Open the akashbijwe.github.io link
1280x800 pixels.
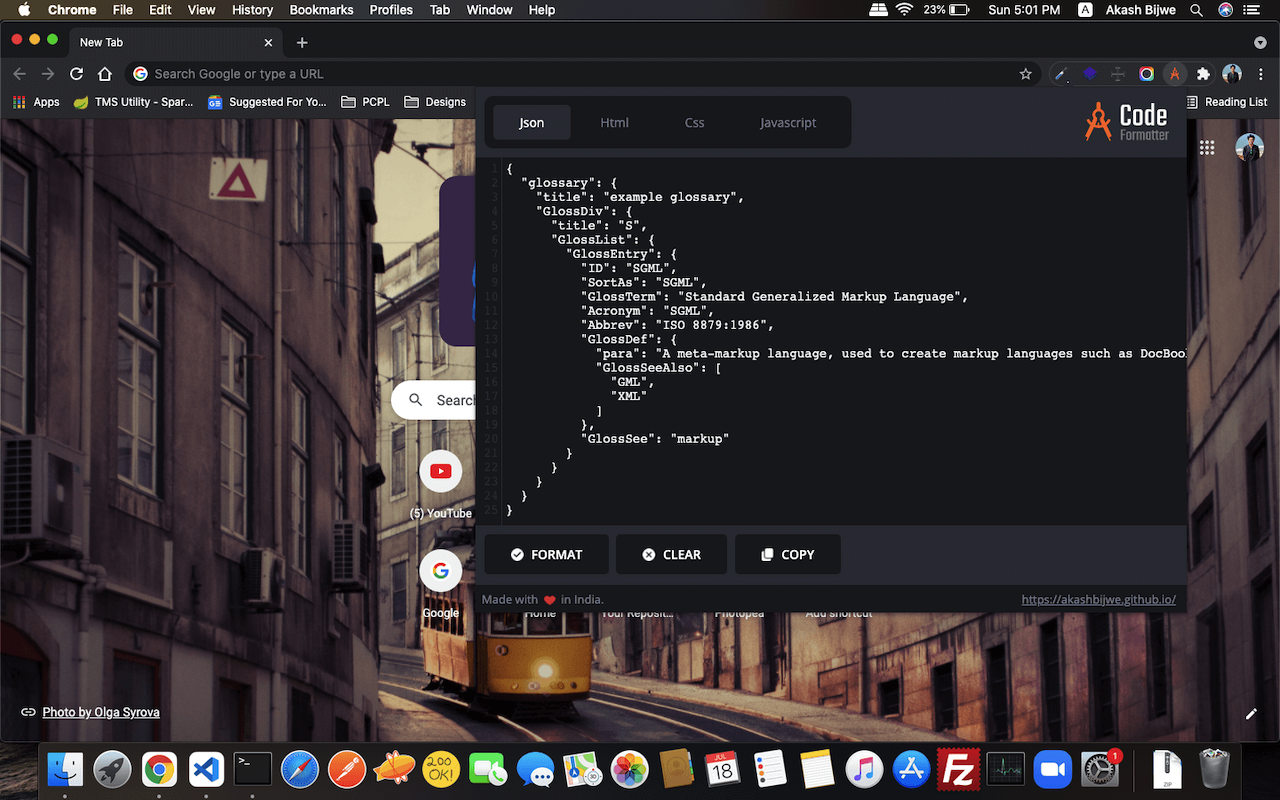coord(1098,599)
